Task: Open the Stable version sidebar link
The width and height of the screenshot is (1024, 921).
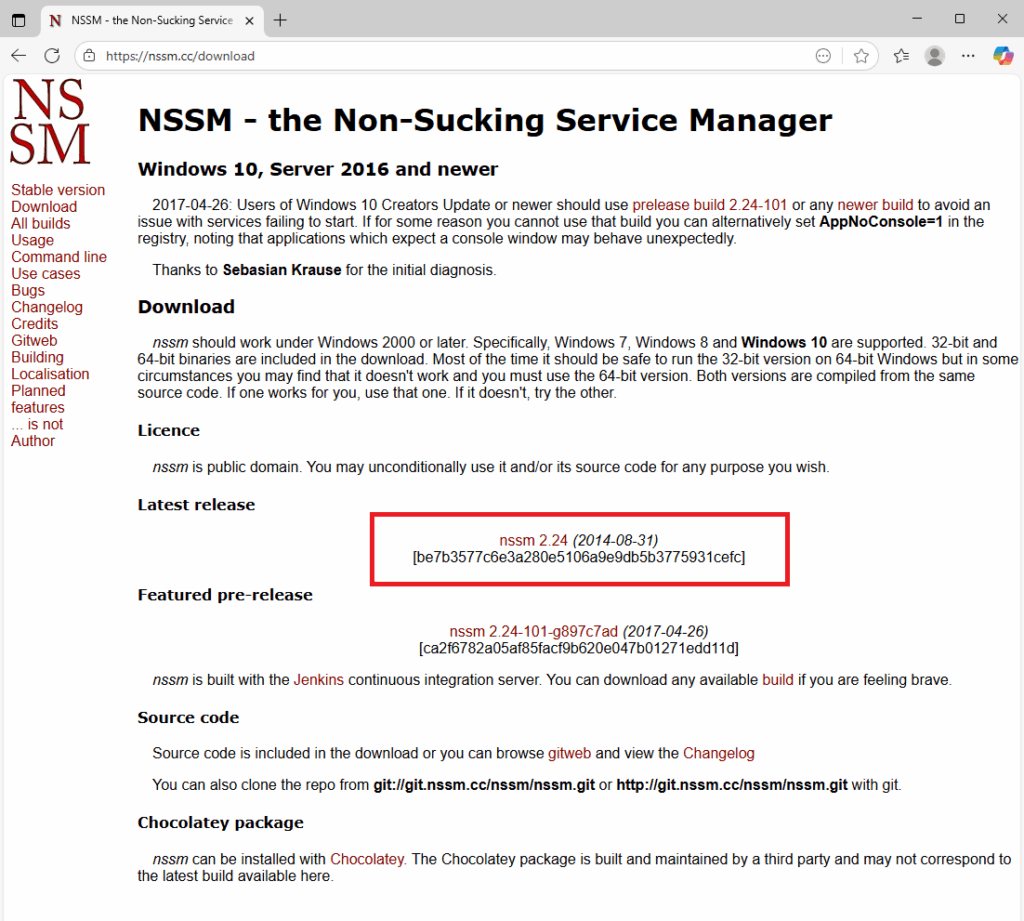Action: (58, 190)
